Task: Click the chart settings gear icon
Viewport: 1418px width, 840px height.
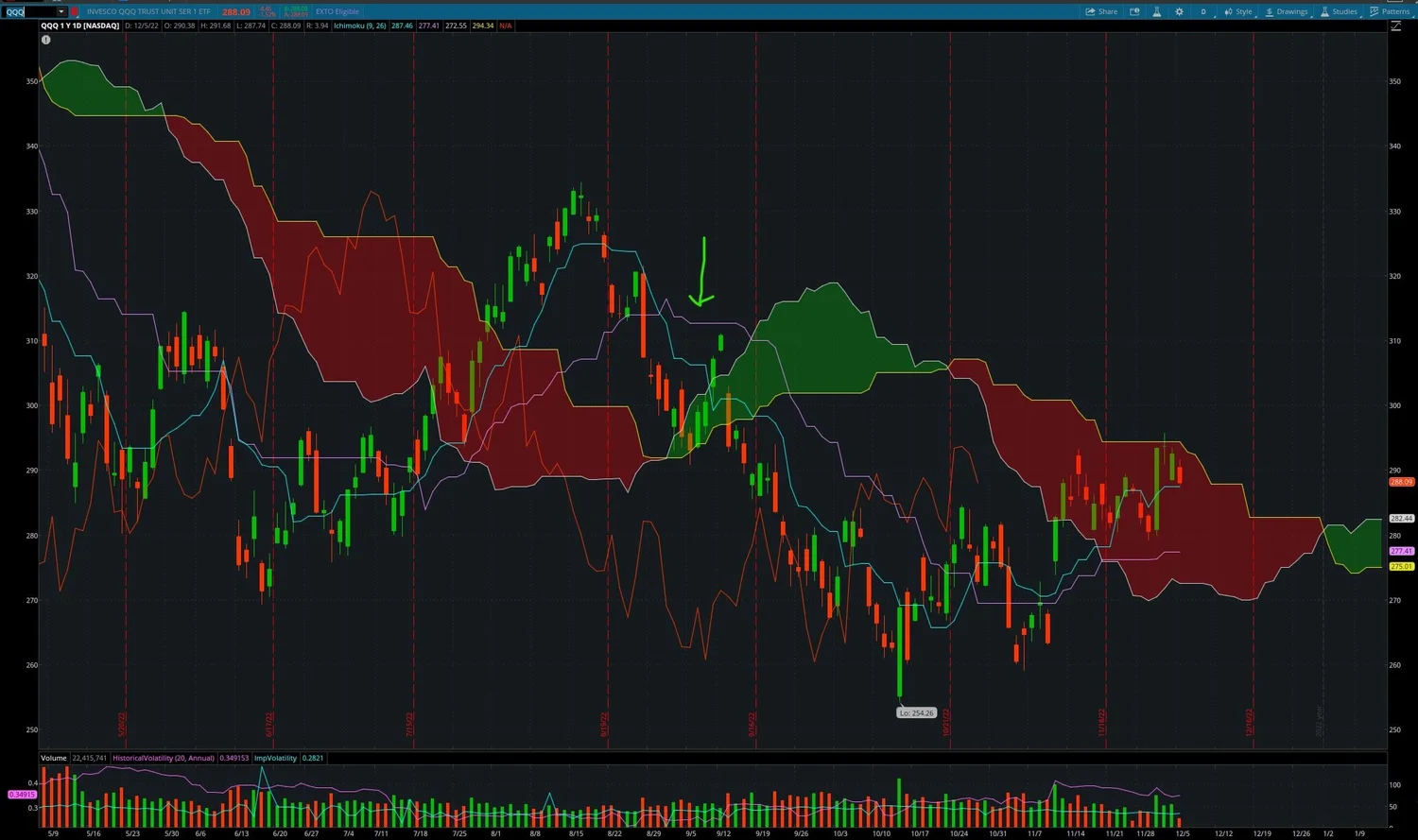Action: [x=1179, y=11]
